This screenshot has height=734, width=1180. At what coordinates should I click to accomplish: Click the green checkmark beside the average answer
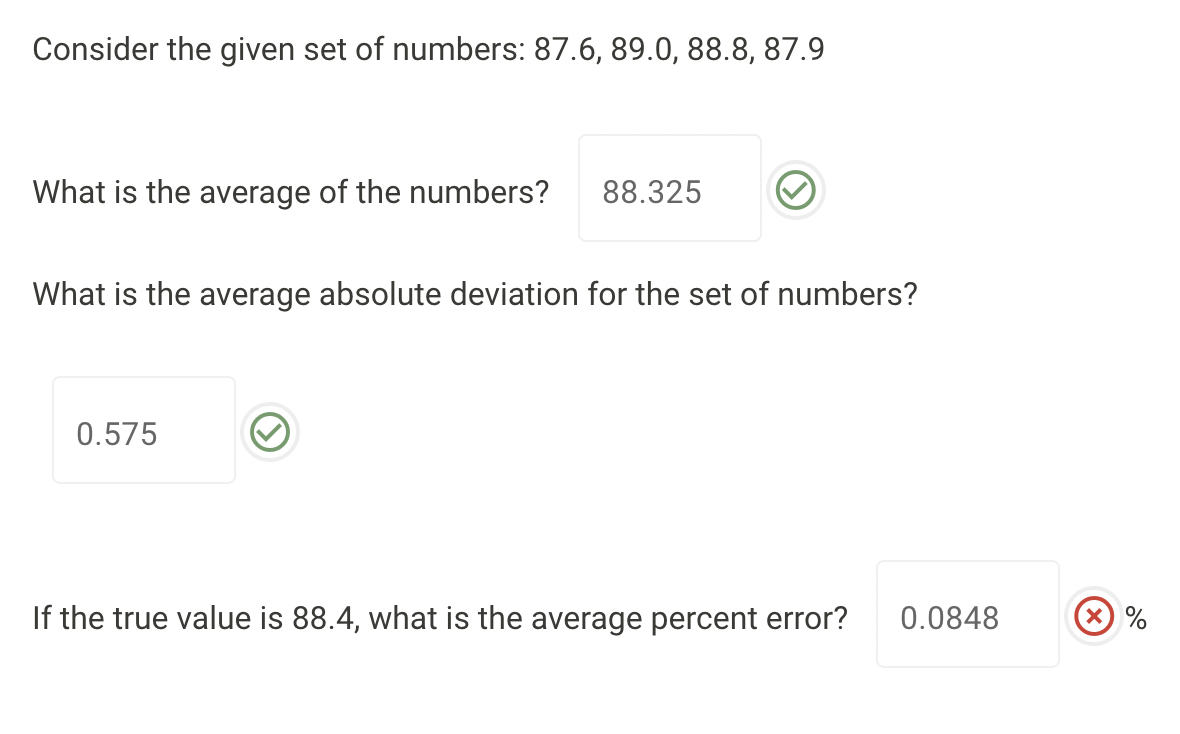click(x=795, y=189)
